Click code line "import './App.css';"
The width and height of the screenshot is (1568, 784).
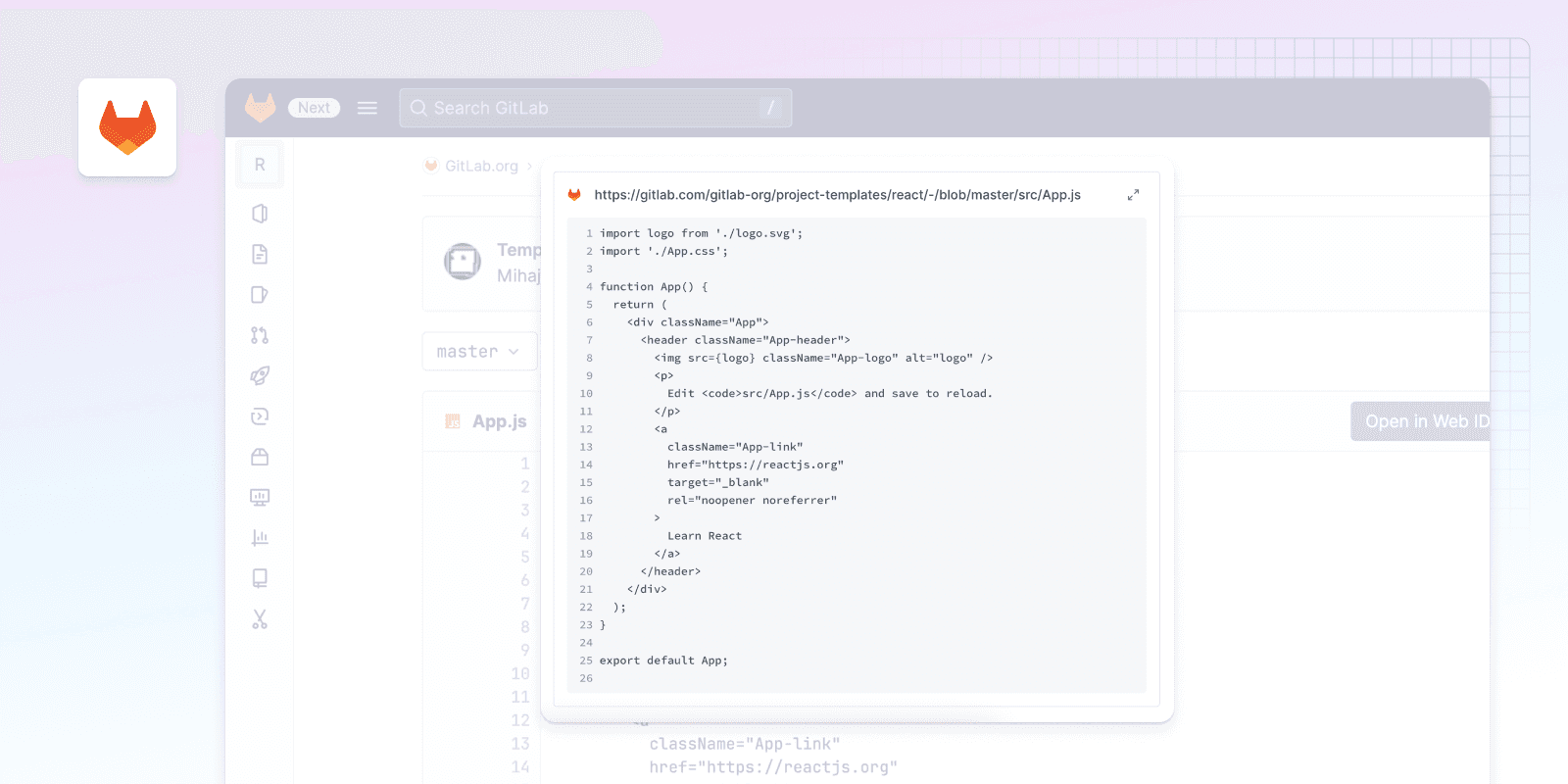tap(663, 251)
